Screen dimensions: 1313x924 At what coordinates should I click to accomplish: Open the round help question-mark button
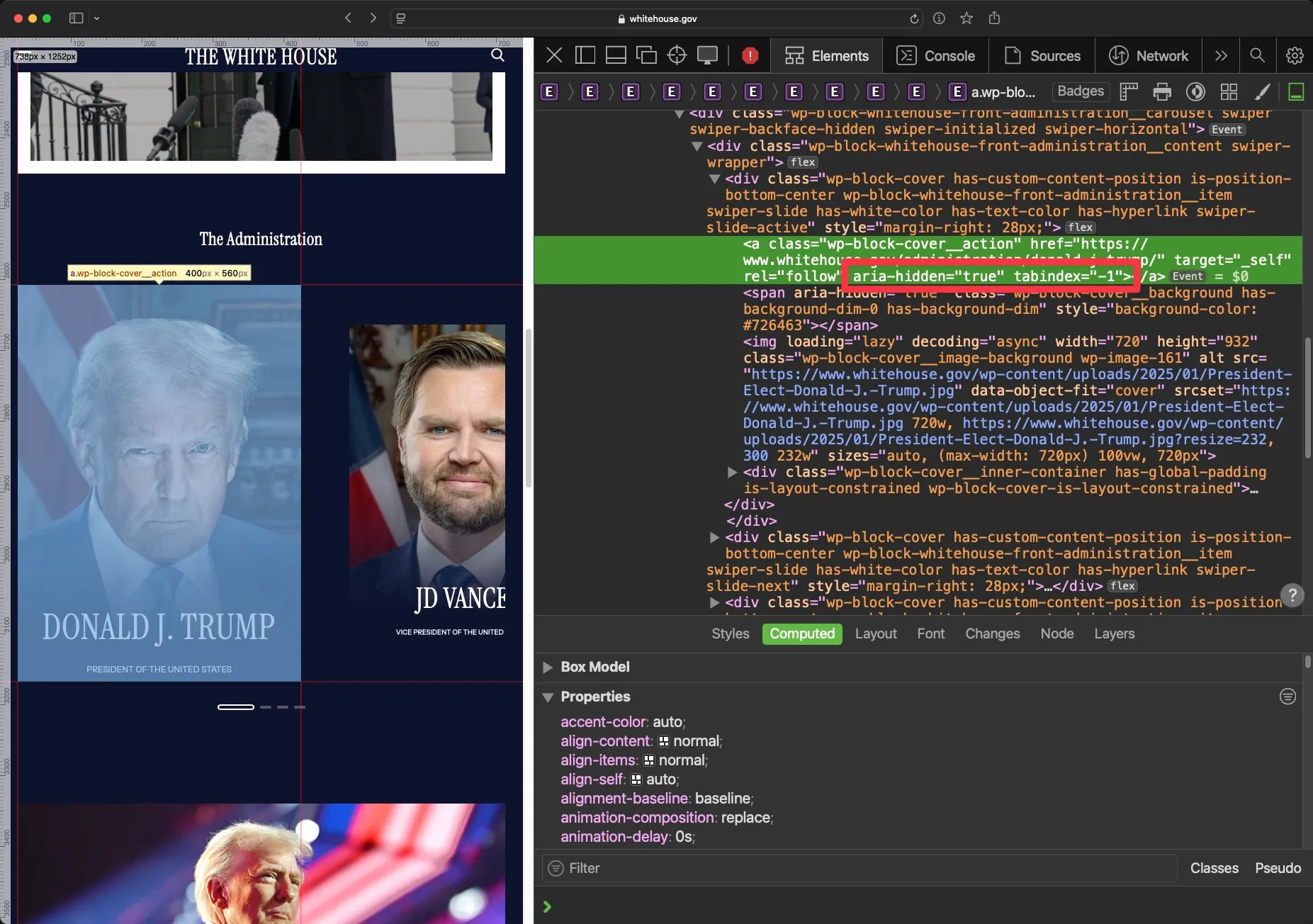(x=1292, y=595)
